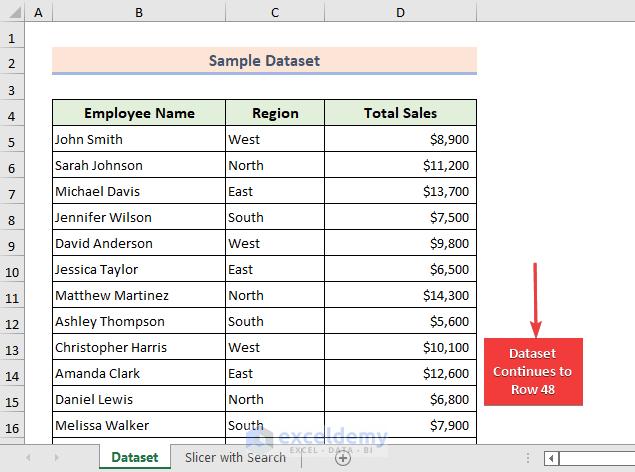Click the $10,100 sales cell
This screenshot has width=635, height=472.
coord(401,347)
